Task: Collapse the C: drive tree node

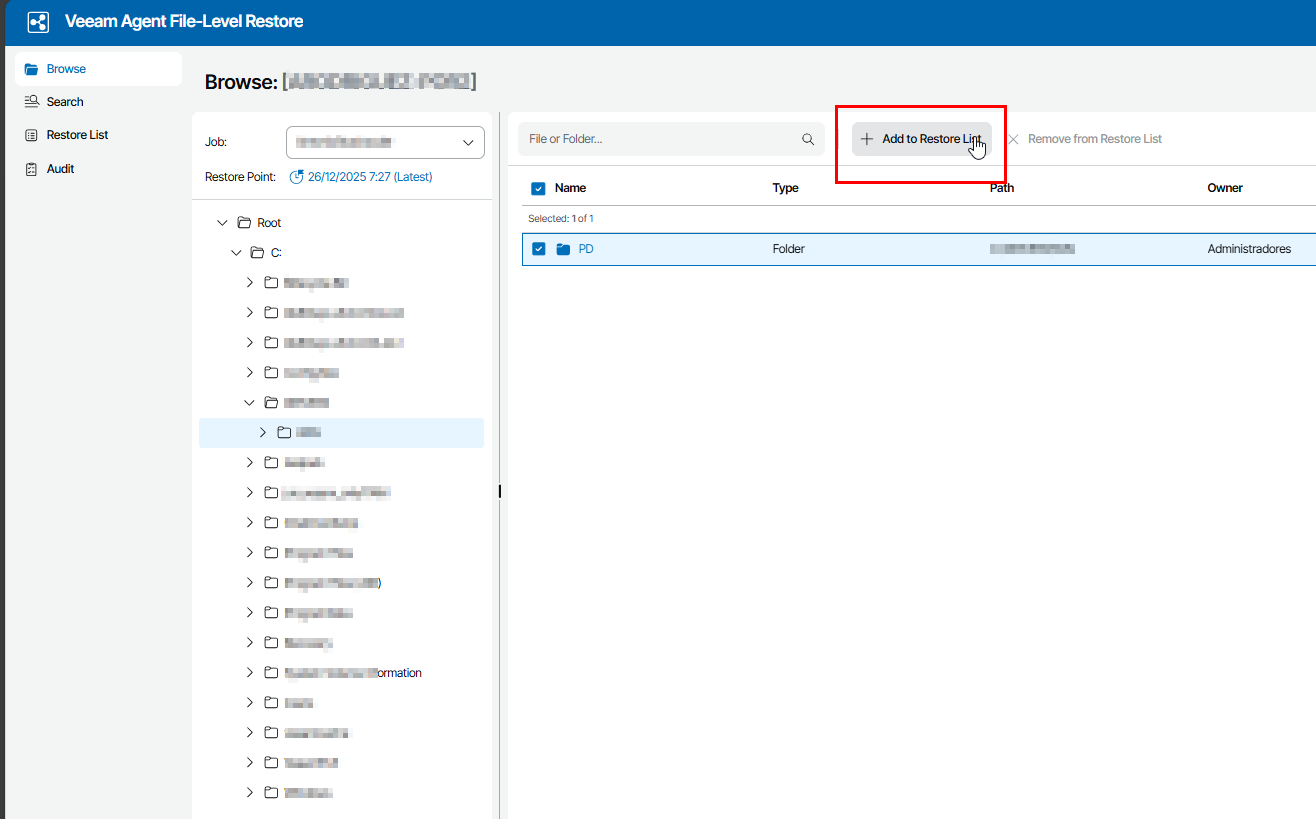Action: click(236, 253)
